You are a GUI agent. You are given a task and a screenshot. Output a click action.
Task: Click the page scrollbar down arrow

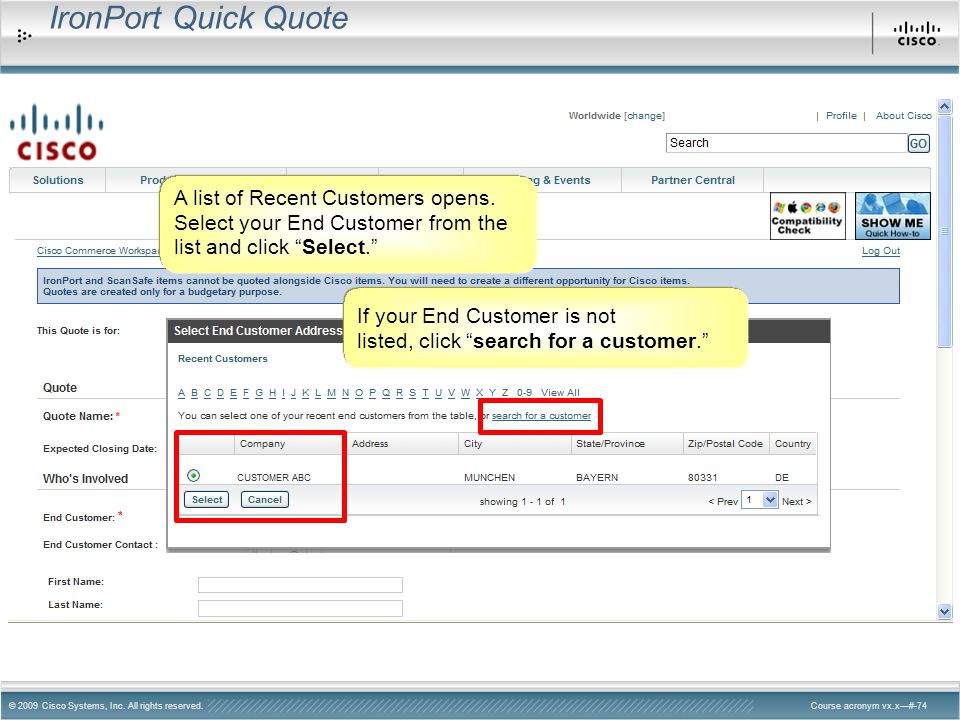tap(945, 611)
